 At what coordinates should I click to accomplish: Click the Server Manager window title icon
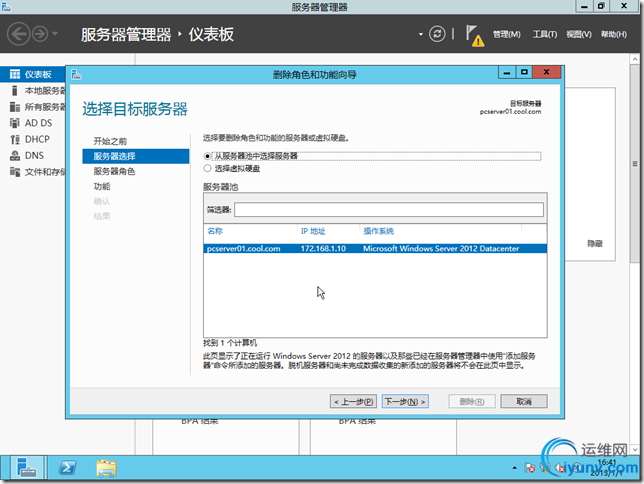(6, 6)
